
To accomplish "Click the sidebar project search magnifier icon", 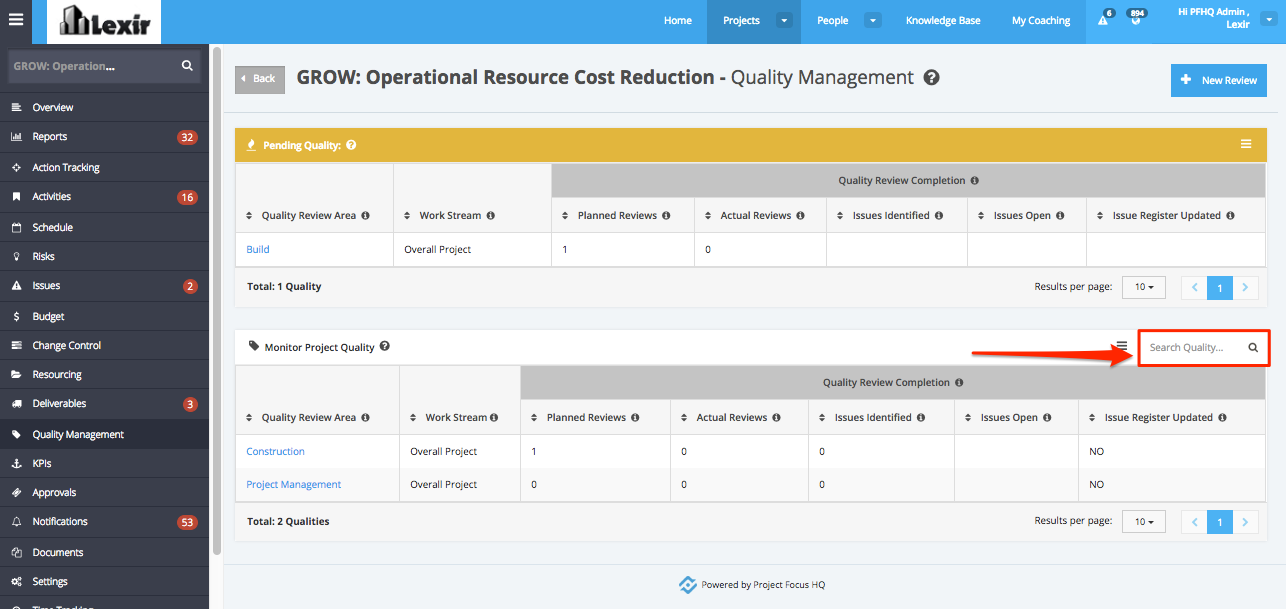I will 187,66.
